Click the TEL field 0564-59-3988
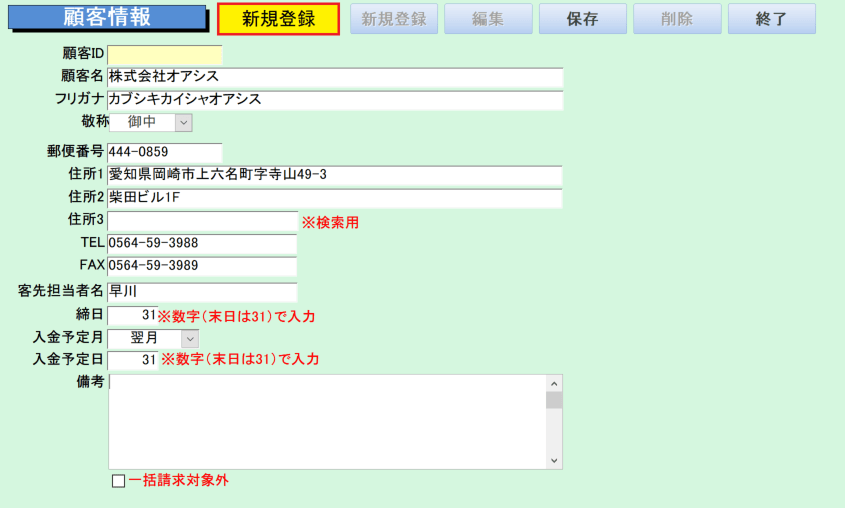845x508 pixels. point(202,243)
